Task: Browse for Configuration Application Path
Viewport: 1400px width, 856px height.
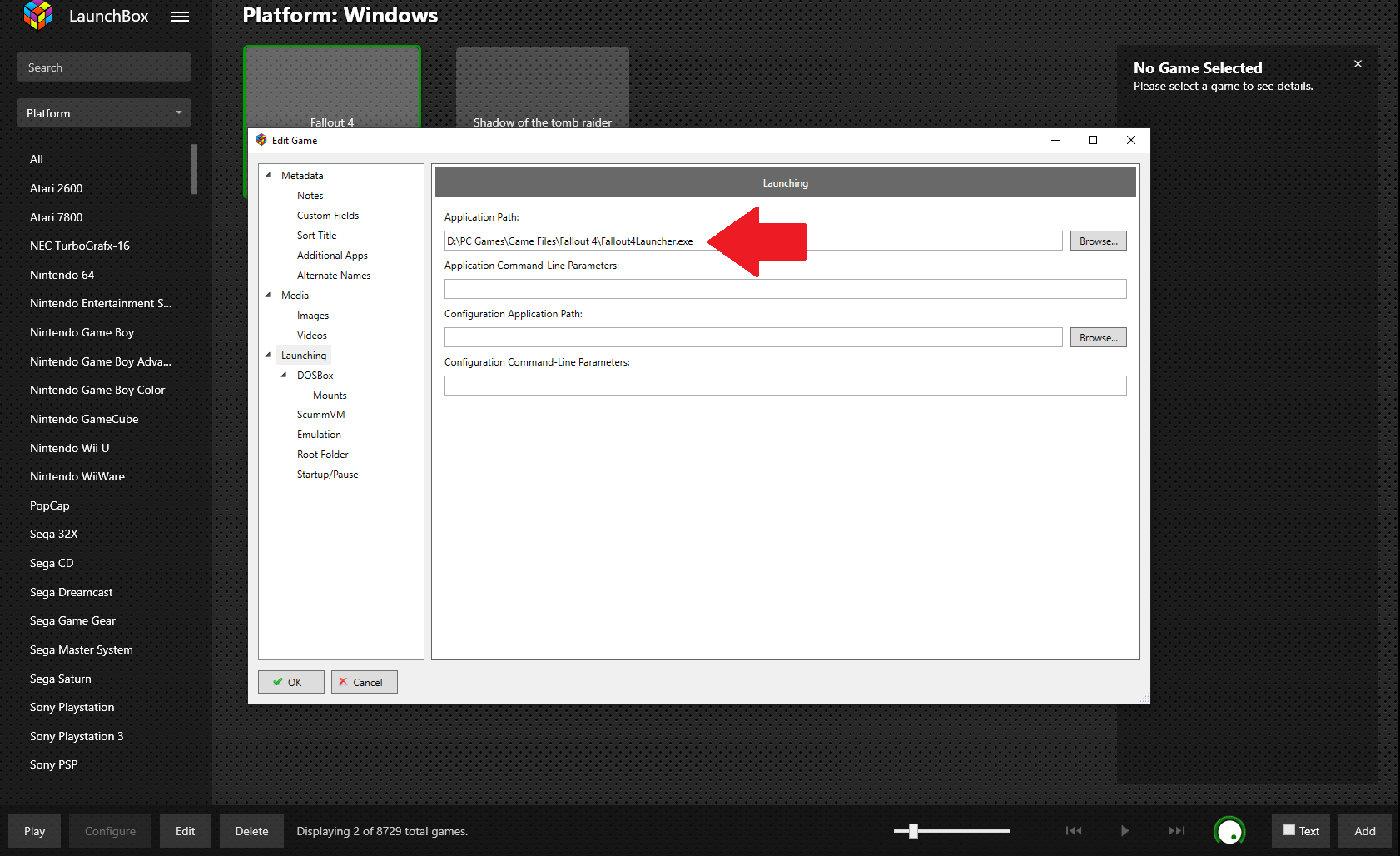Action: [1099, 337]
